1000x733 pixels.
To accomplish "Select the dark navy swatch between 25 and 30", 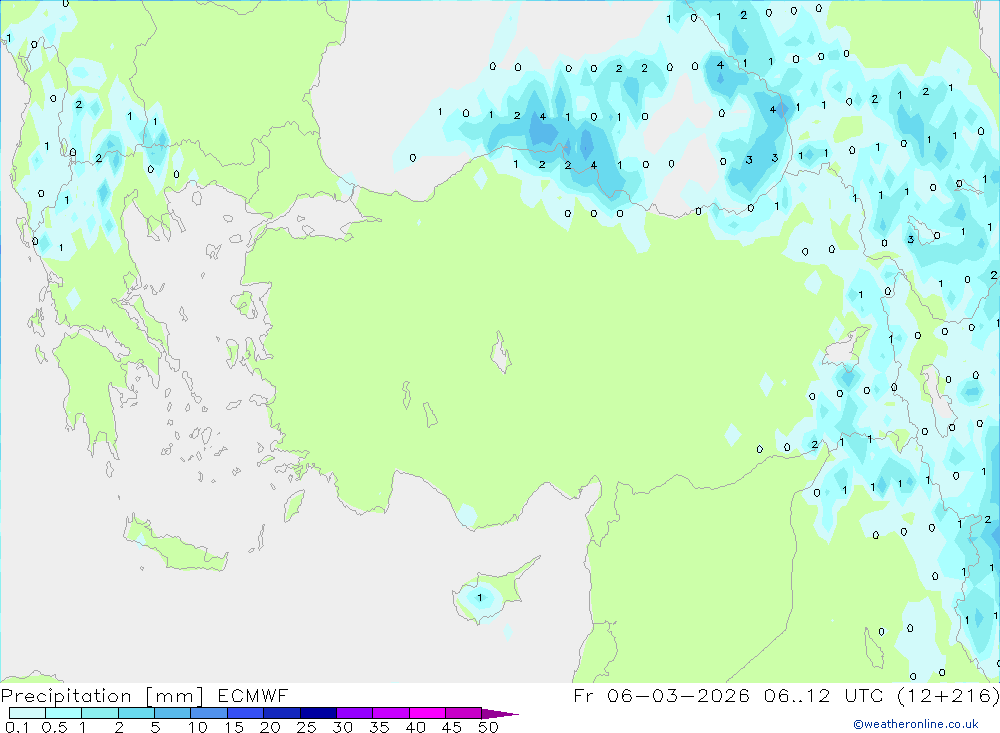I will click(x=318, y=713).
